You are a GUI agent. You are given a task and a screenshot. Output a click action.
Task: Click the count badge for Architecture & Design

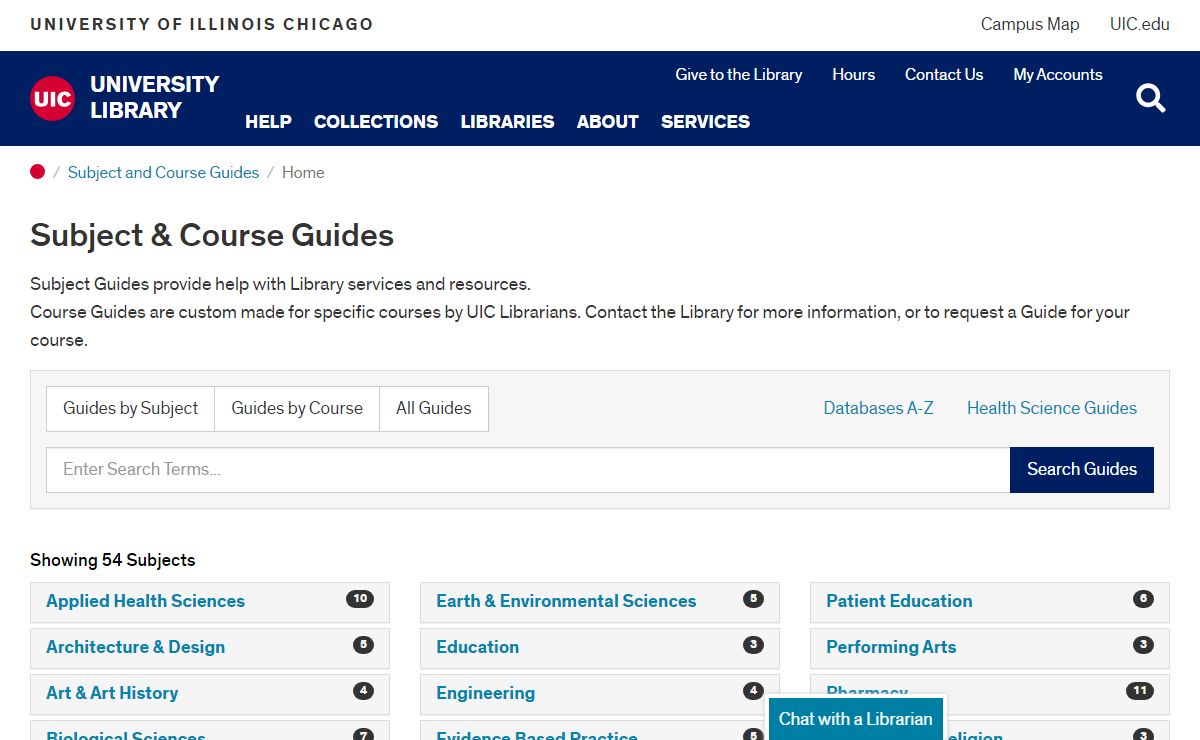click(363, 645)
